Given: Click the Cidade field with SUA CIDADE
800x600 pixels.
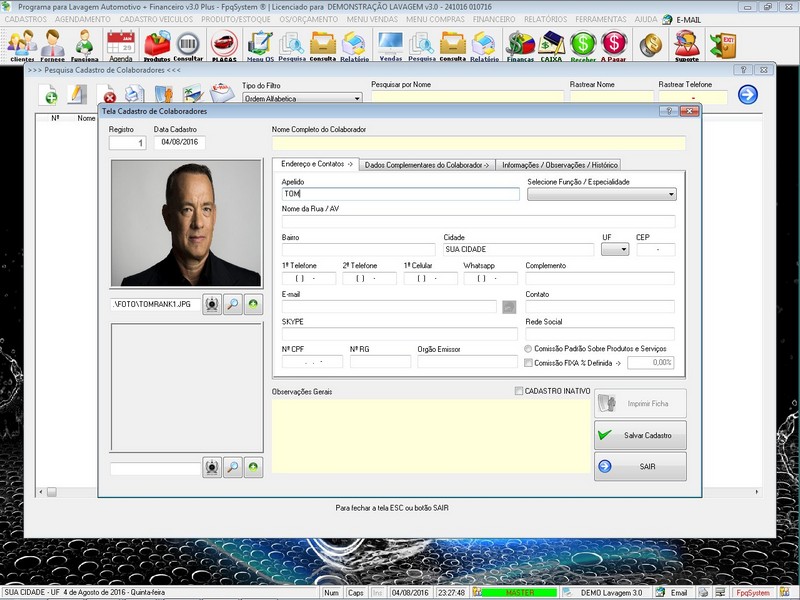Looking at the screenshot, I should 519,249.
